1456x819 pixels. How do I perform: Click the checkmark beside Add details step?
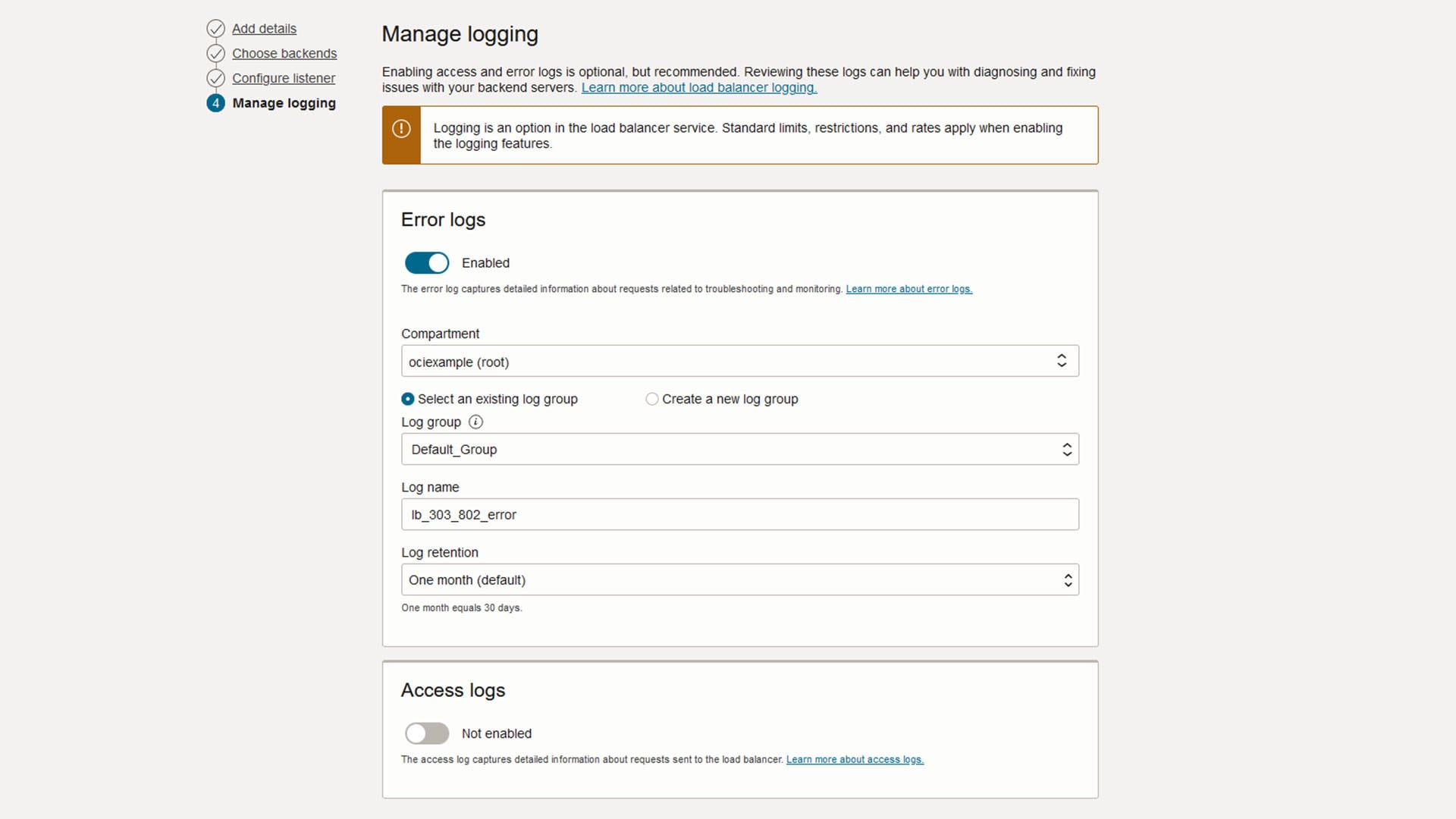pos(216,27)
